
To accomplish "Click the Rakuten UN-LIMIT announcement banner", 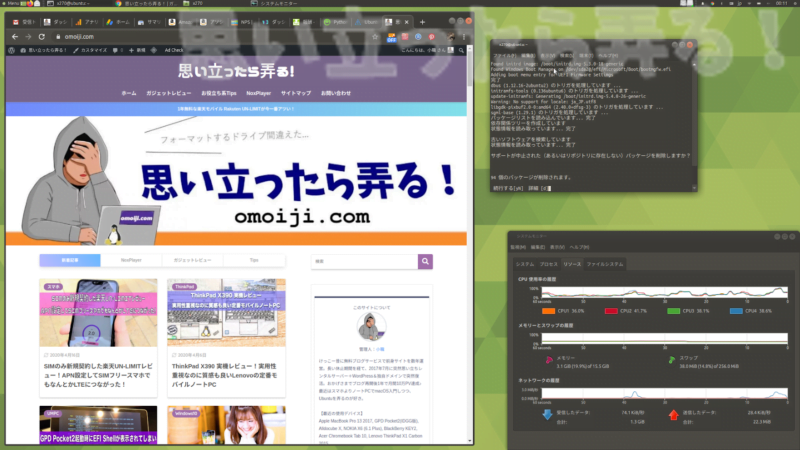I will (236, 109).
